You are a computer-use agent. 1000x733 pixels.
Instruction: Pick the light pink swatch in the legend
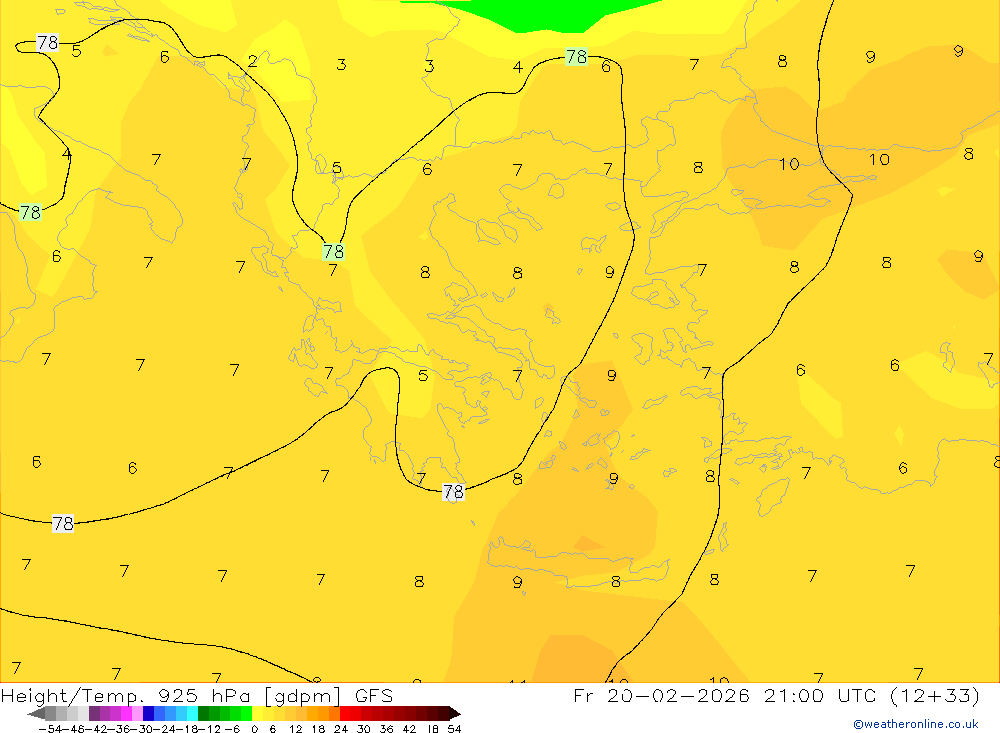(x=137, y=713)
